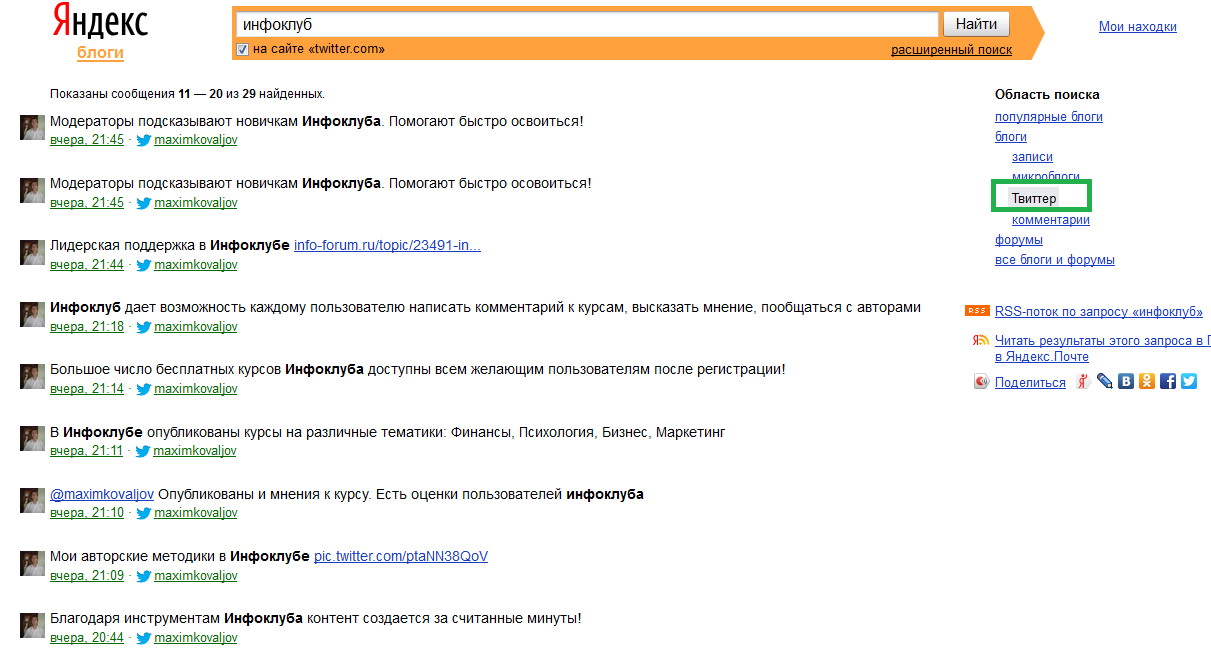Open maximkovaljov profile next to 21:18
Screen dimensions: 1211x661
pyautogui.click(x=196, y=327)
